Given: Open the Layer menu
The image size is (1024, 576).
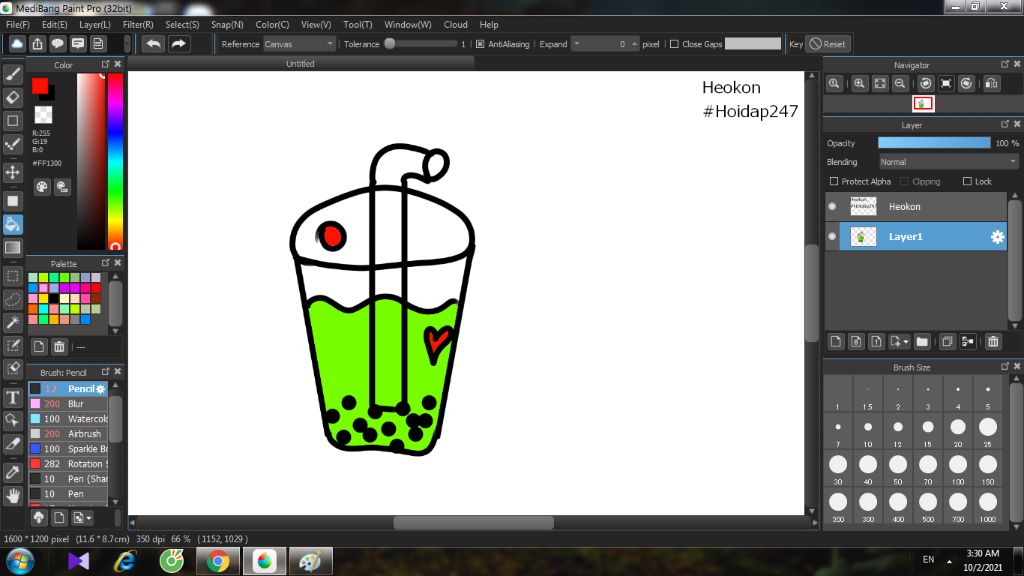Looking at the screenshot, I should [95, 24].
